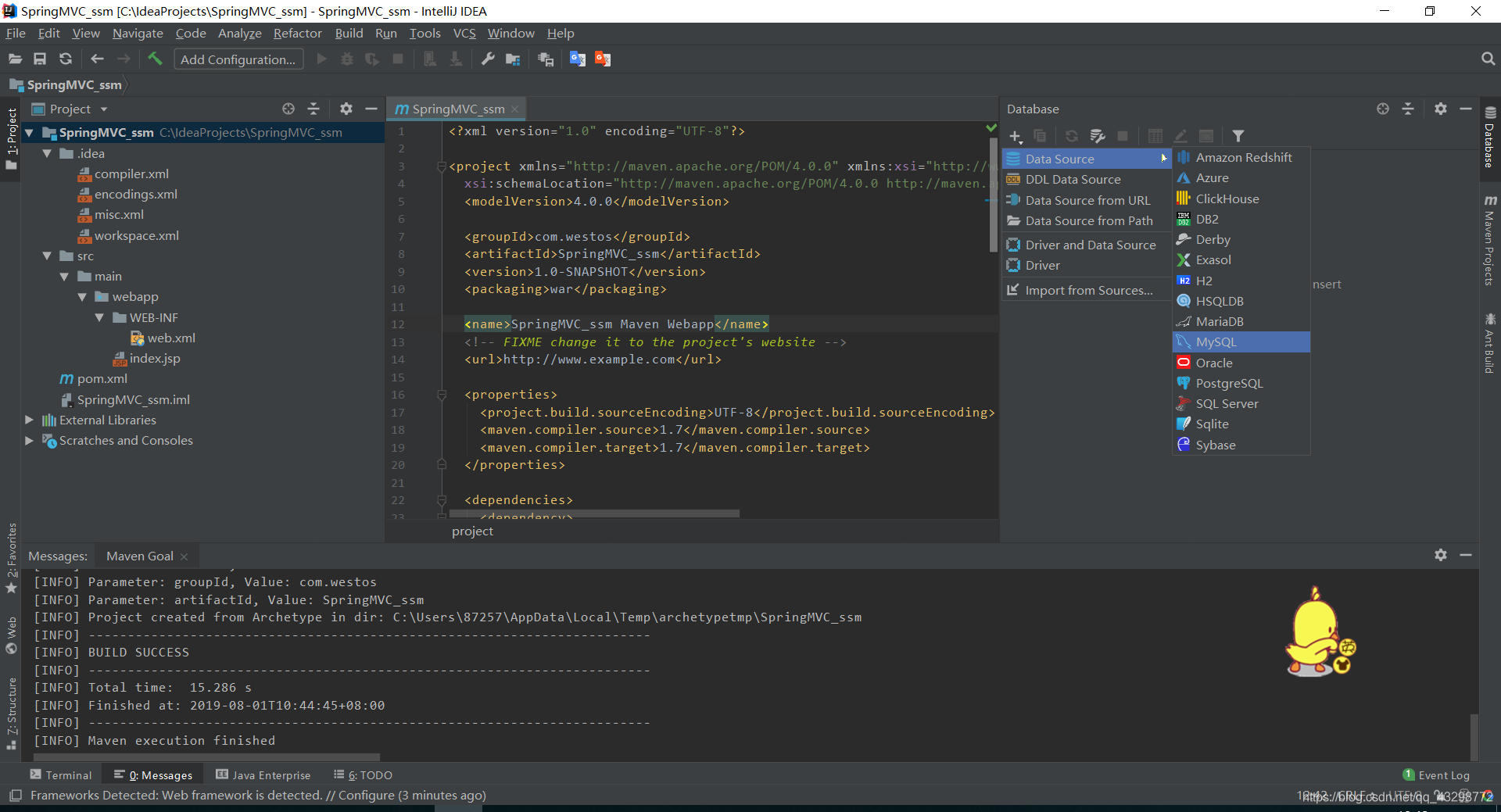Click the Filter funnel icon in Database panel
1501x812 pixels.
1238,136
